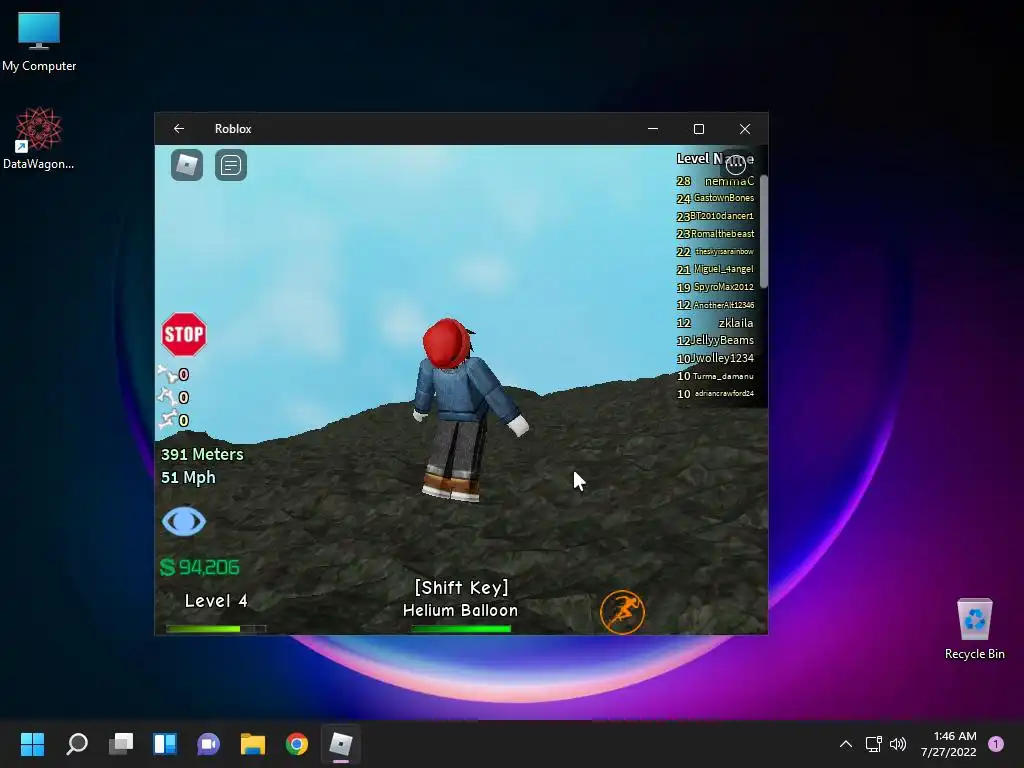
Task: Select the Recycle Bin desktop icon
Action: point(974,629)
